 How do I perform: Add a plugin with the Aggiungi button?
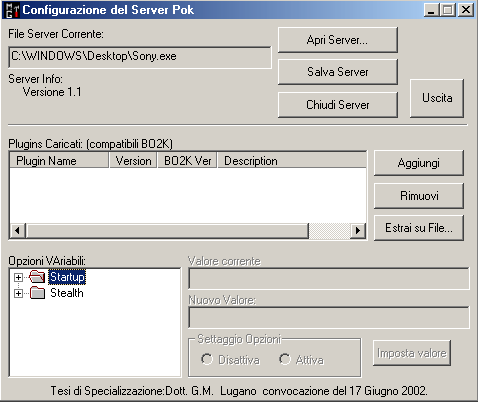click(x=419, y=163)
